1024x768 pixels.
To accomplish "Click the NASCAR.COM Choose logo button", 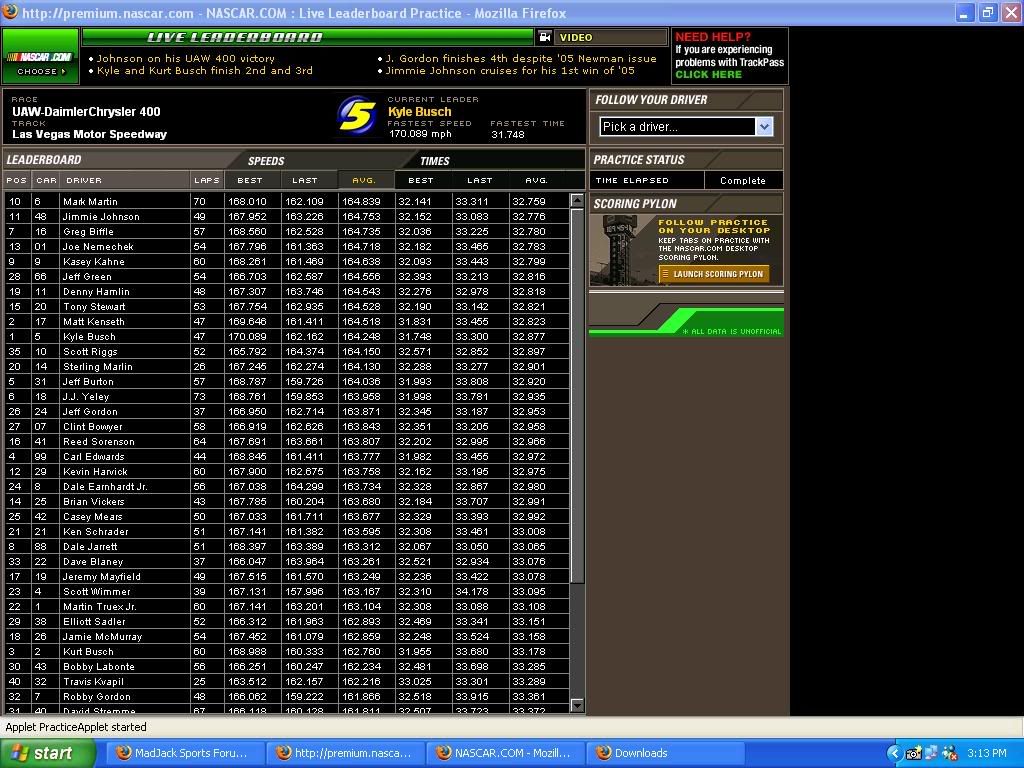I will [40, 56].
